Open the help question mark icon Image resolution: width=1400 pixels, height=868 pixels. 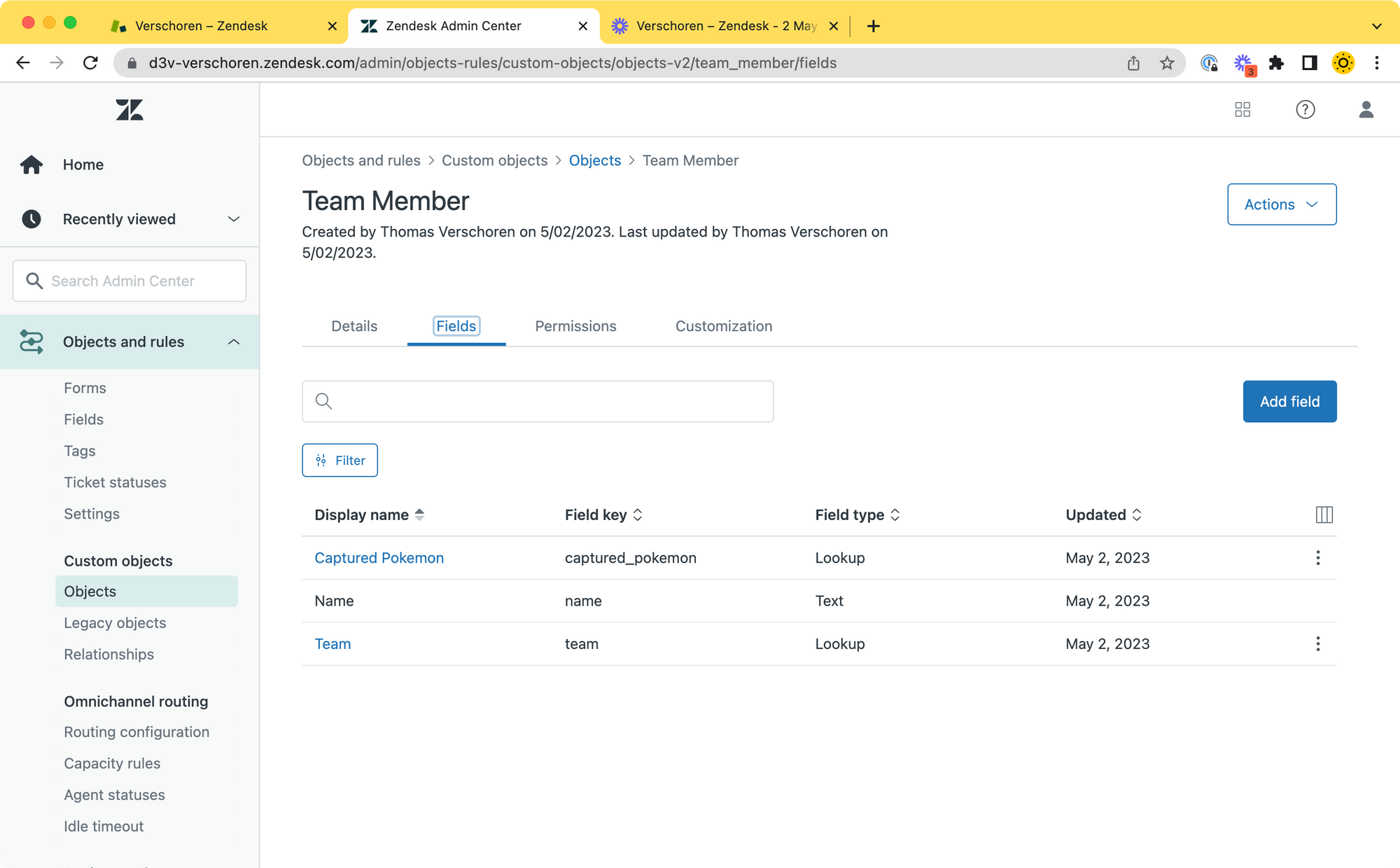(x=1305, y=110)
